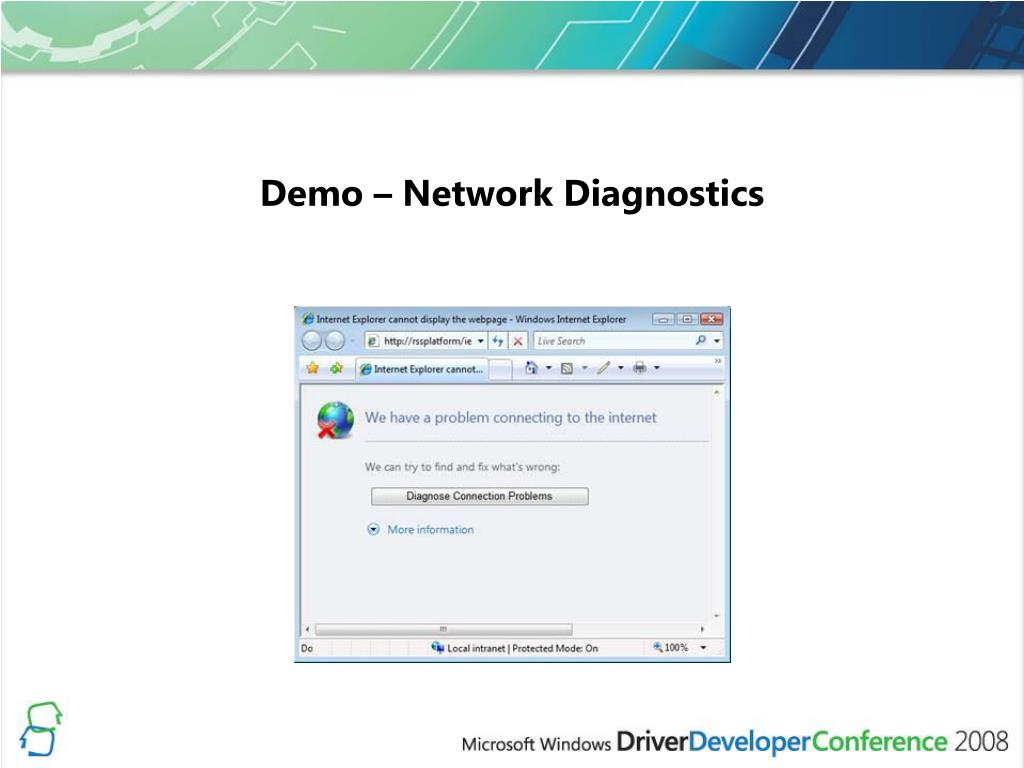Minimize the Internet Explorer window
This screenshot has height=768, width=1024.
pos(664,319)
